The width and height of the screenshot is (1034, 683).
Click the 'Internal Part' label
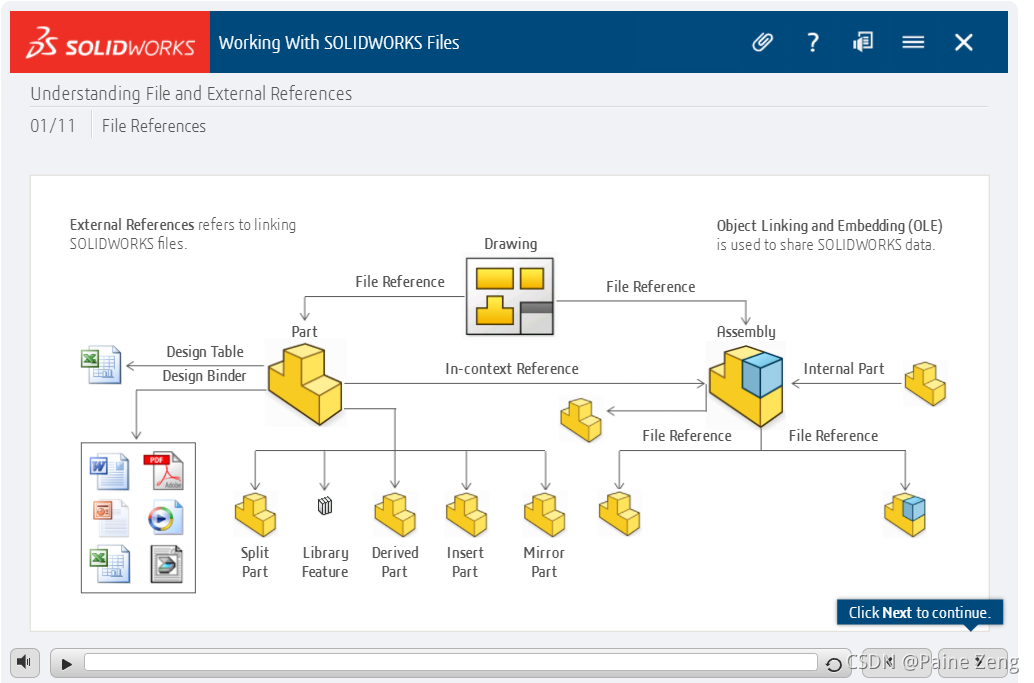843,369
